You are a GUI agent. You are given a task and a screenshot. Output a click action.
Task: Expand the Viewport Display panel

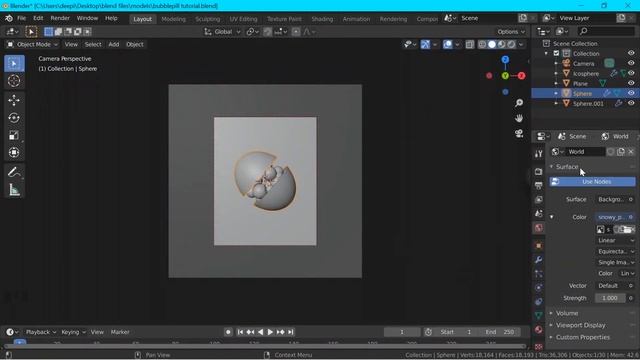(x=580, y=325)
